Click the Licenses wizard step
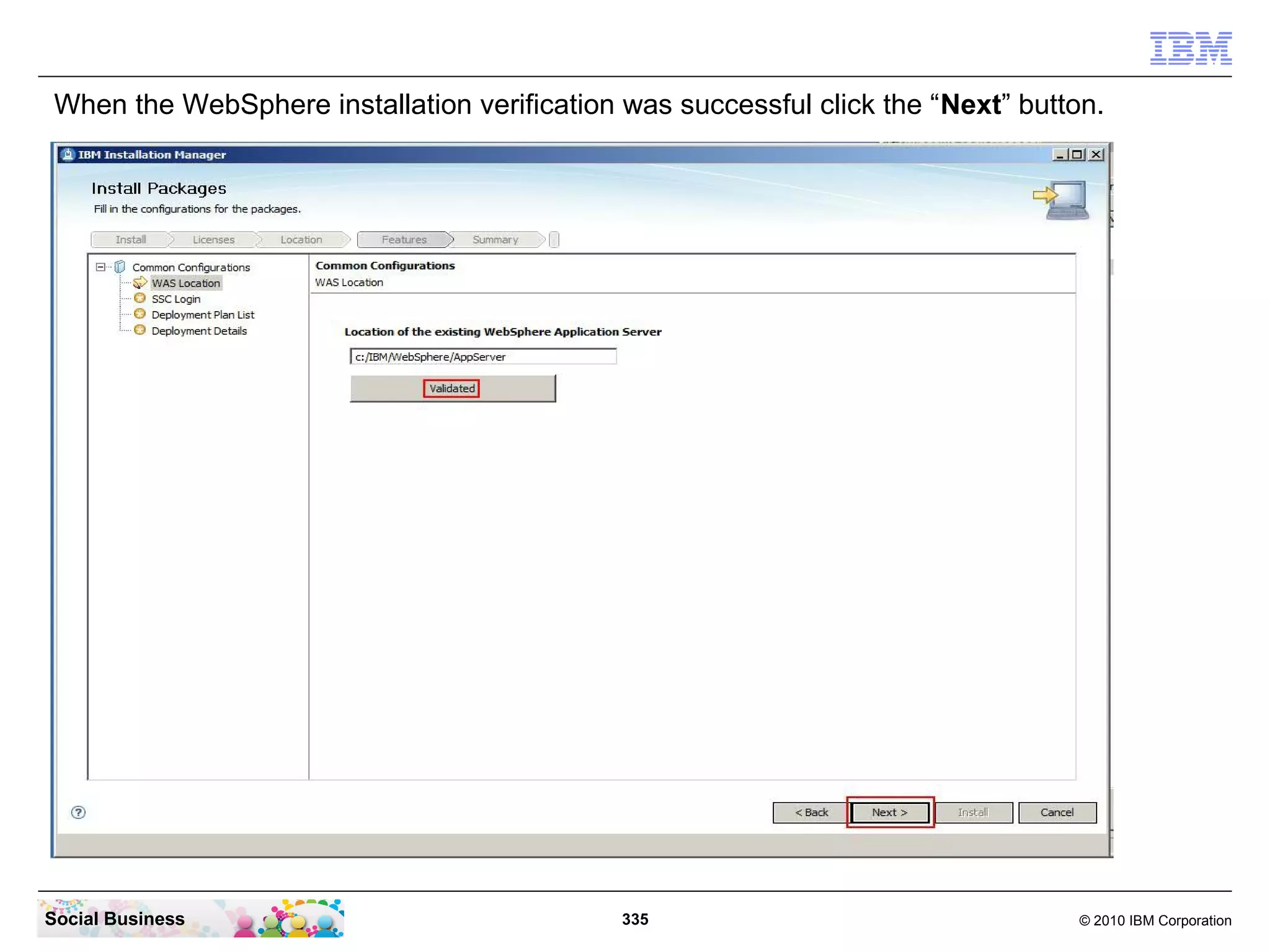Viewport: 1270px width, 952px height. [213, 240]
